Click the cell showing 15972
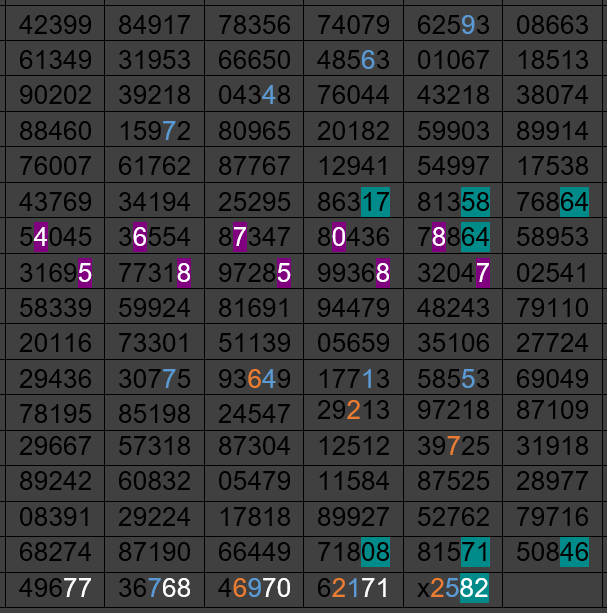This screenshot has height=613, width=607. click(x=154, y=131)
